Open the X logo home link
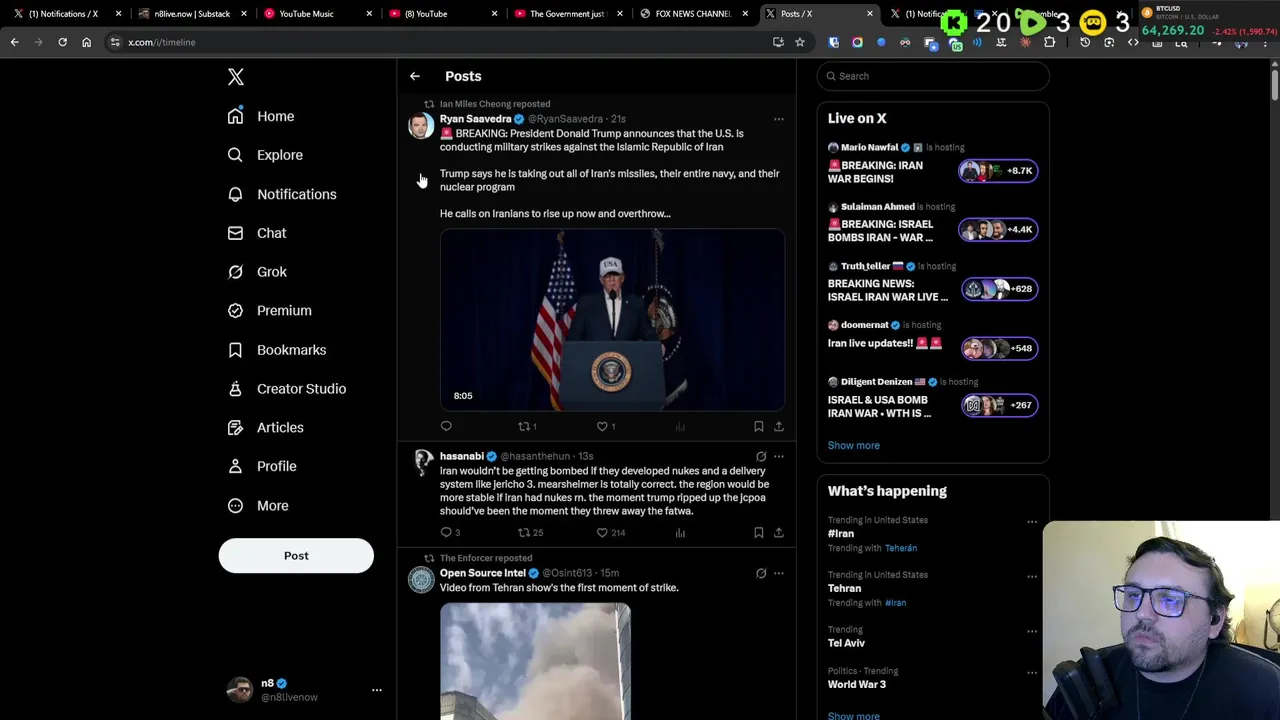 point(236,77)
